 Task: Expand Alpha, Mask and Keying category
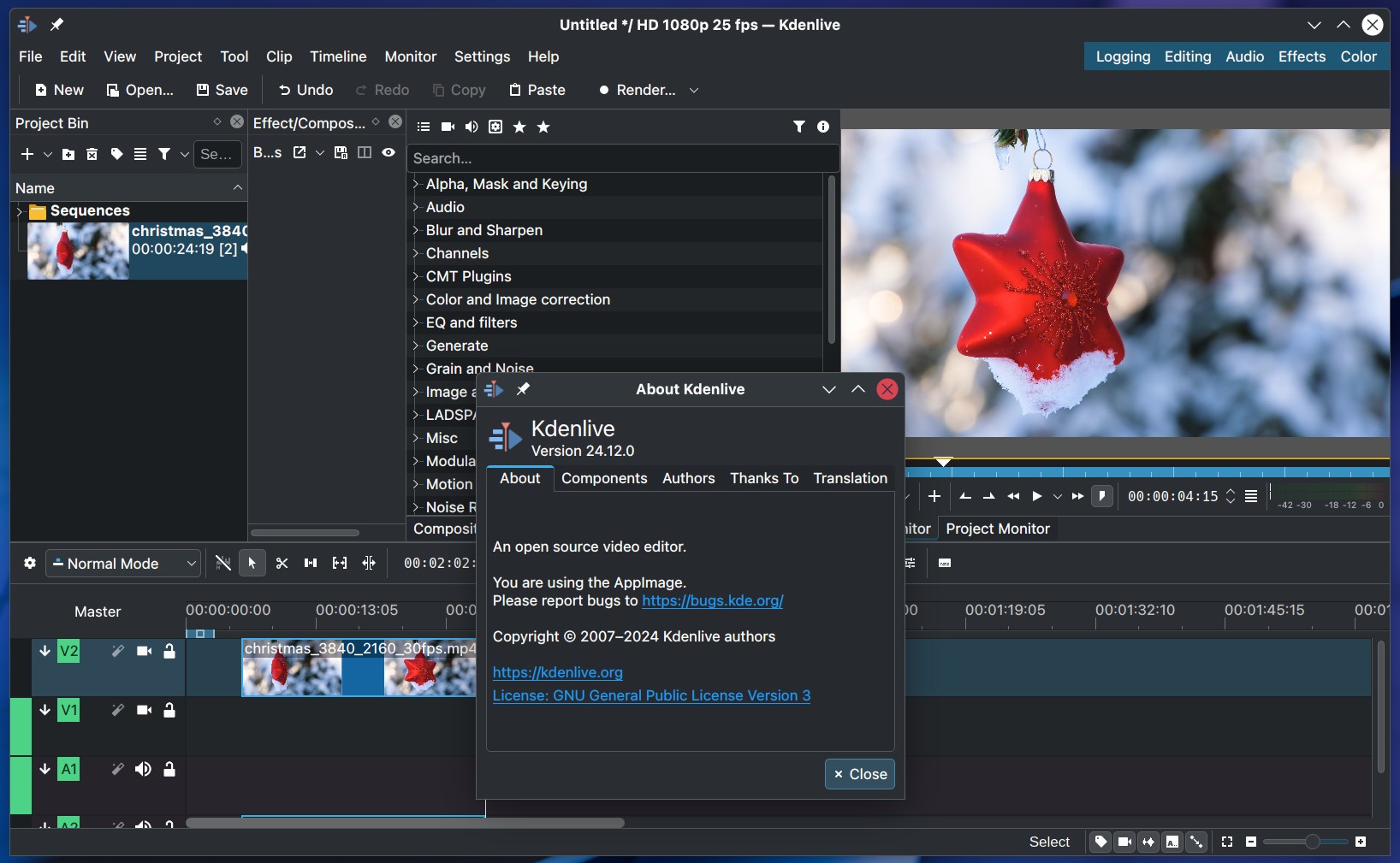pyautogui.click(x=416, y=184)
